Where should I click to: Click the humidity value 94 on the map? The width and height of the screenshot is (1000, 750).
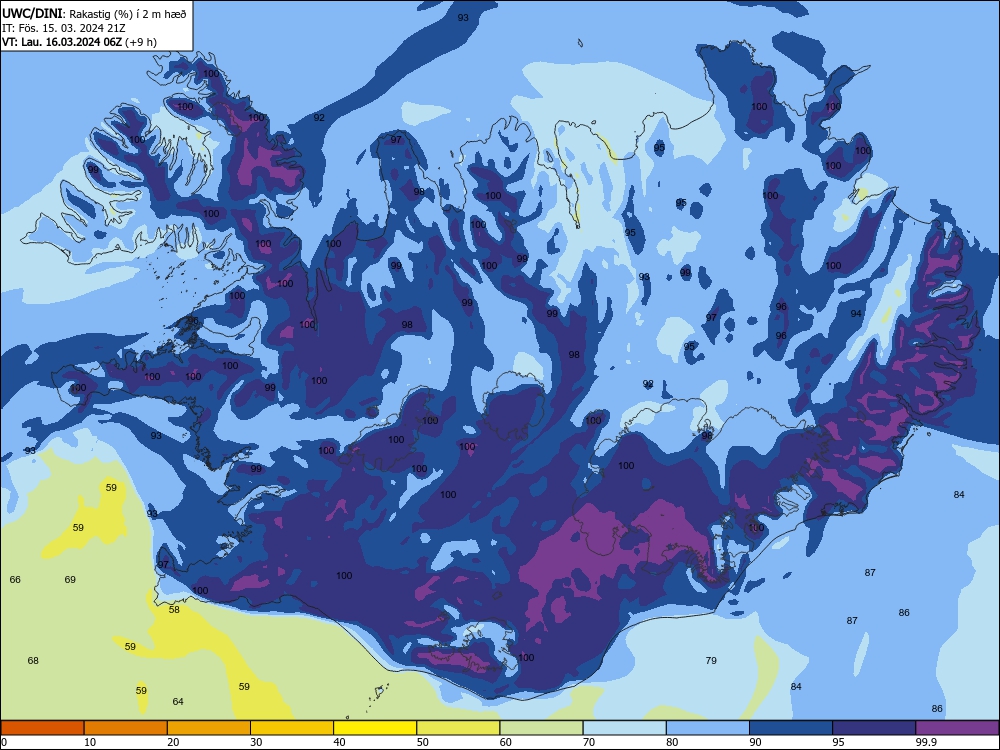pyautogui.click(x=856, y=314)
